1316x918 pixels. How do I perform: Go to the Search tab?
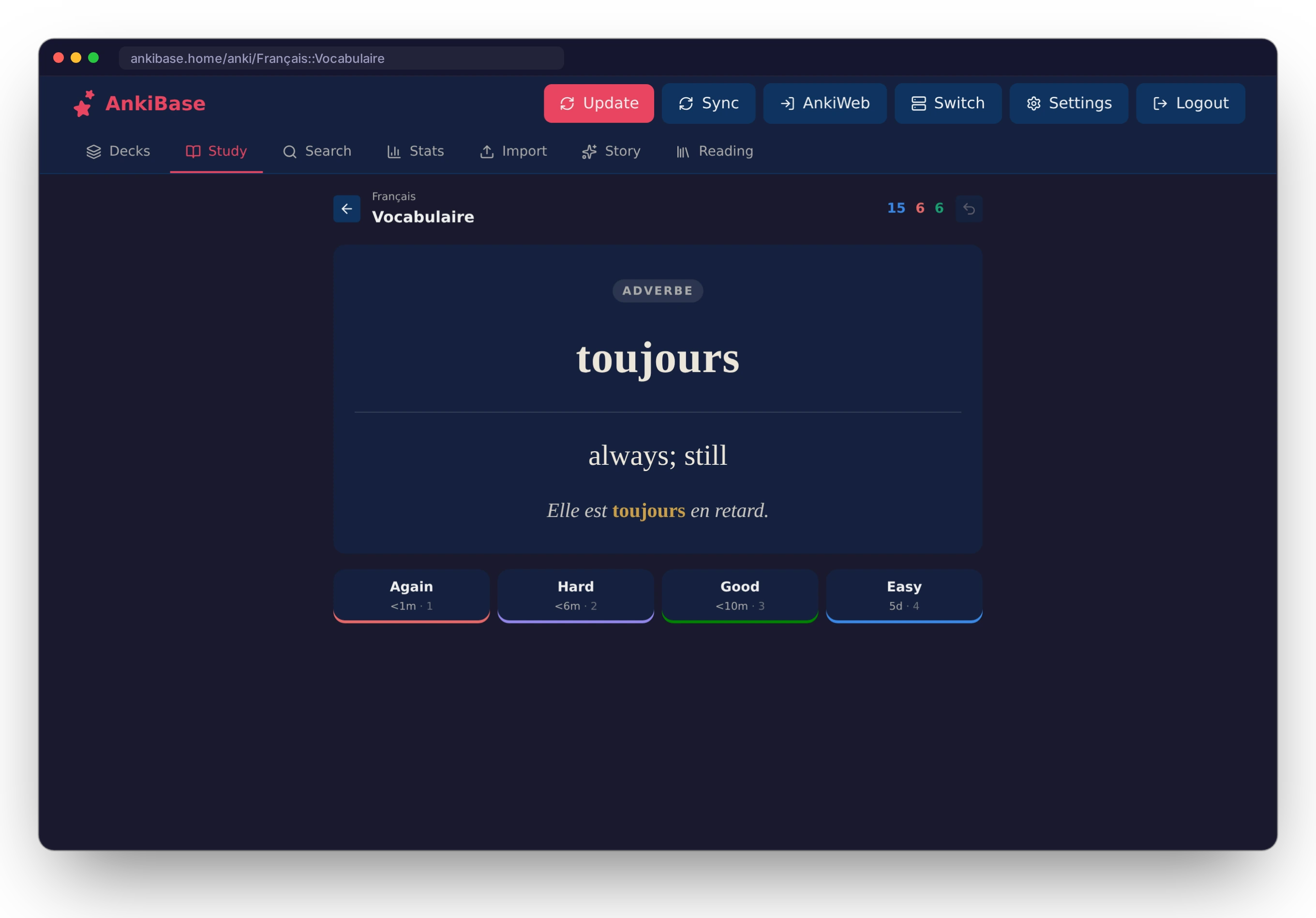pos(317,151)
